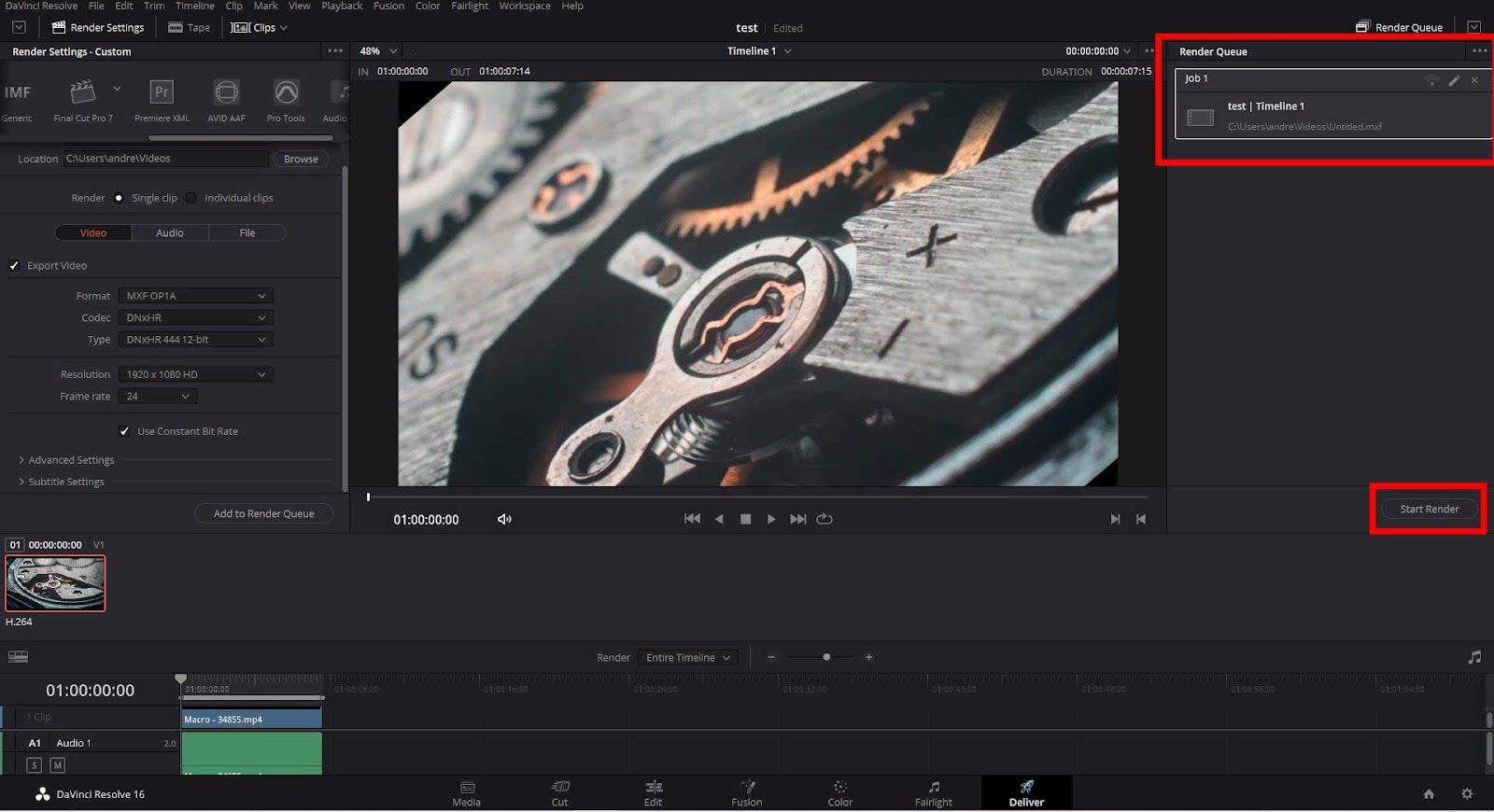Select the AVID AAF render preset
Viewport: 1494px width, 812px height.
(x=226, y=92)
